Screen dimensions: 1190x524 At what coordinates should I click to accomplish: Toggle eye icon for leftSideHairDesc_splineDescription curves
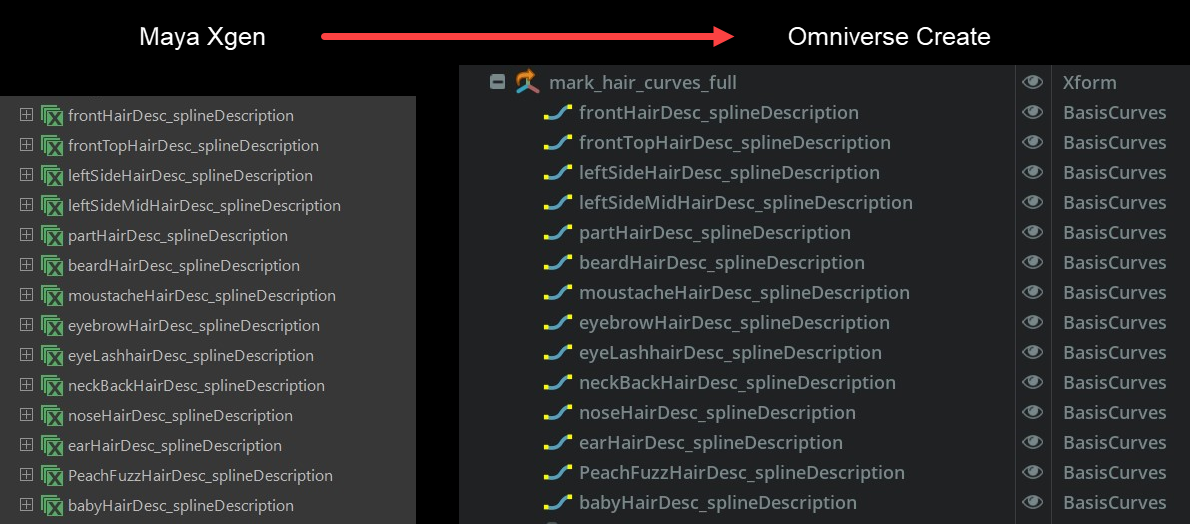[1032, 172]
